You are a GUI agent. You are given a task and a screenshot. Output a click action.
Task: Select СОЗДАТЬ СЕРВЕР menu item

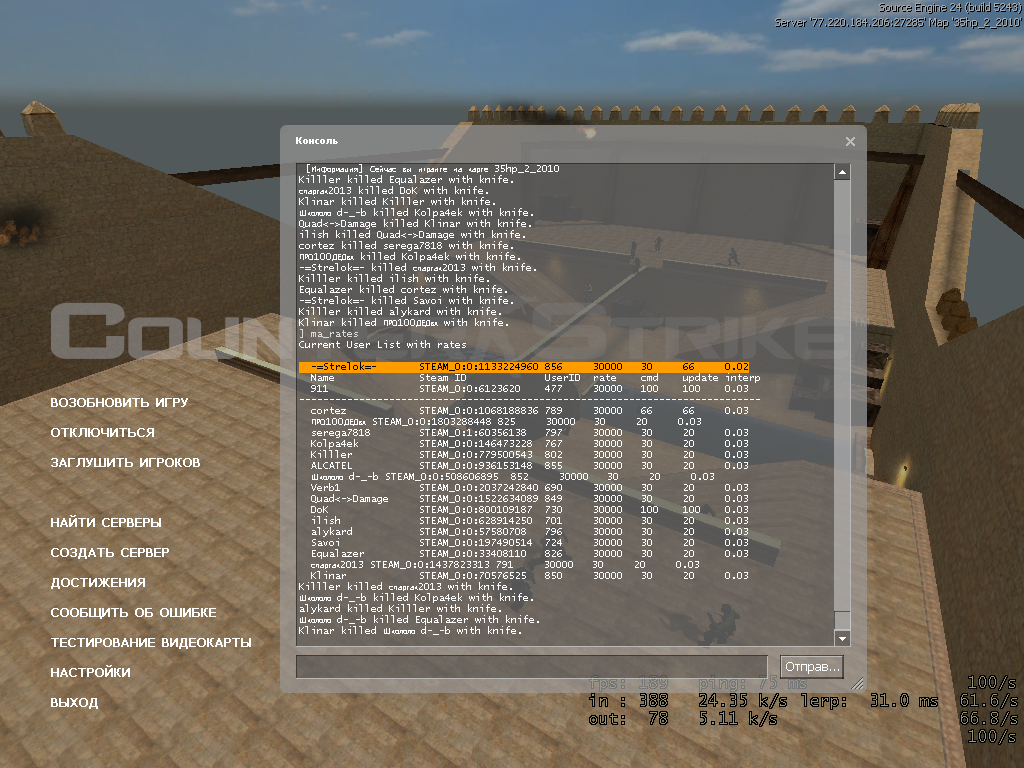coord(110,552)
